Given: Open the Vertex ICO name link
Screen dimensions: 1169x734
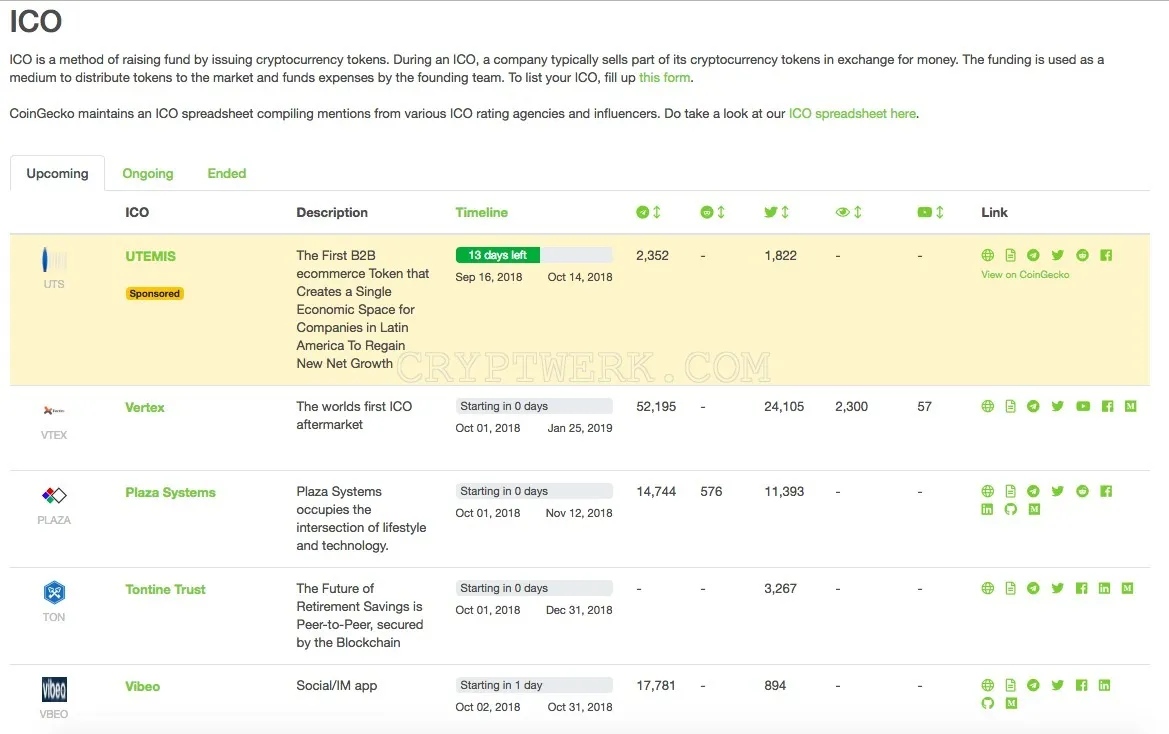Looking at the screenshot, I should tap(145, 408).
